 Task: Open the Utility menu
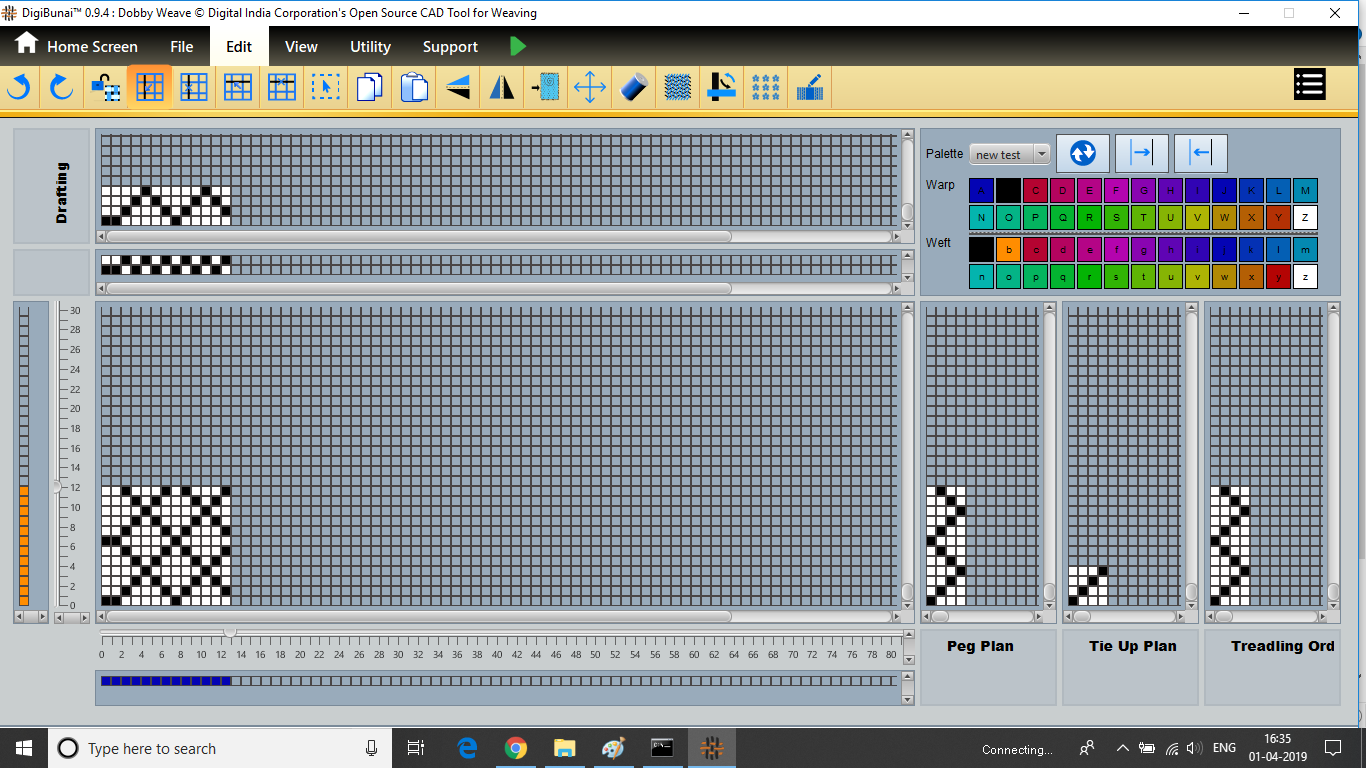370,47
